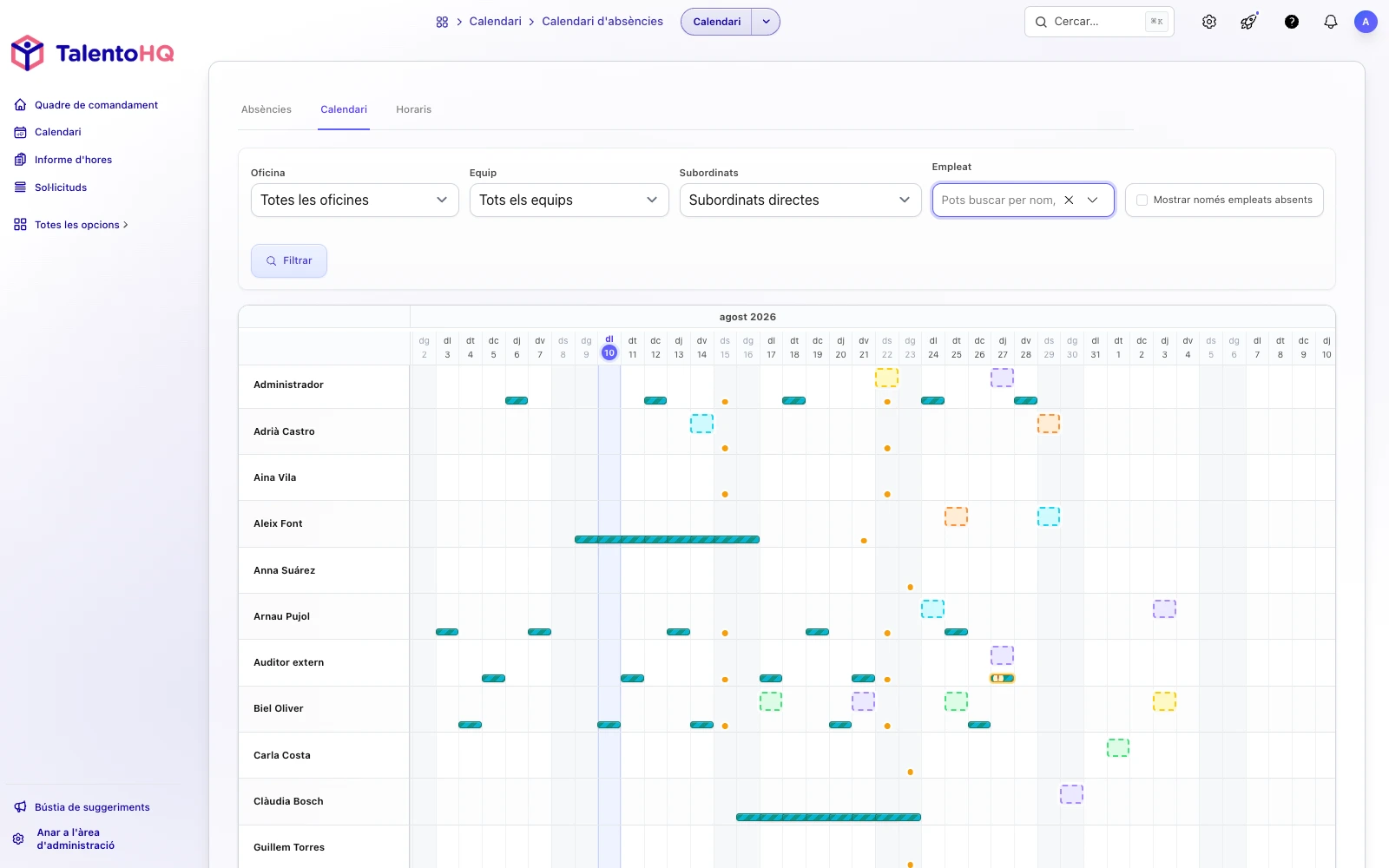Go to Calendari d'absències breadcrumb

click(x=602, y=22)
